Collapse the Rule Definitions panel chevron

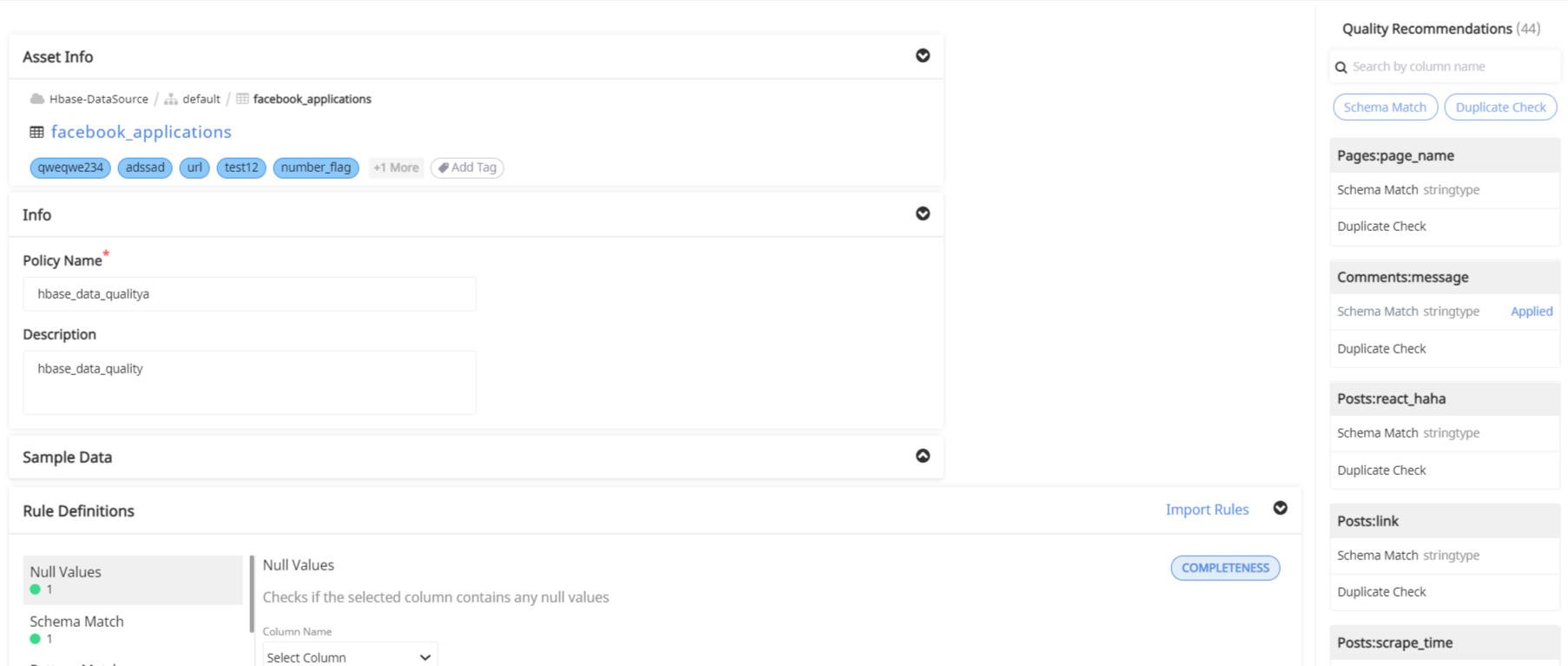[x=1280, y=509]
